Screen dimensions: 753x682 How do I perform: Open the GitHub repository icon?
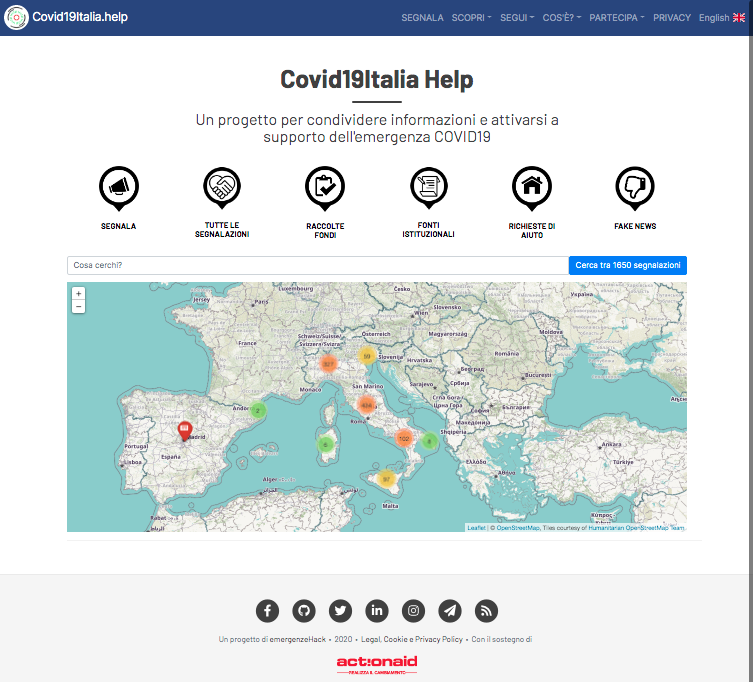[304, 611]
